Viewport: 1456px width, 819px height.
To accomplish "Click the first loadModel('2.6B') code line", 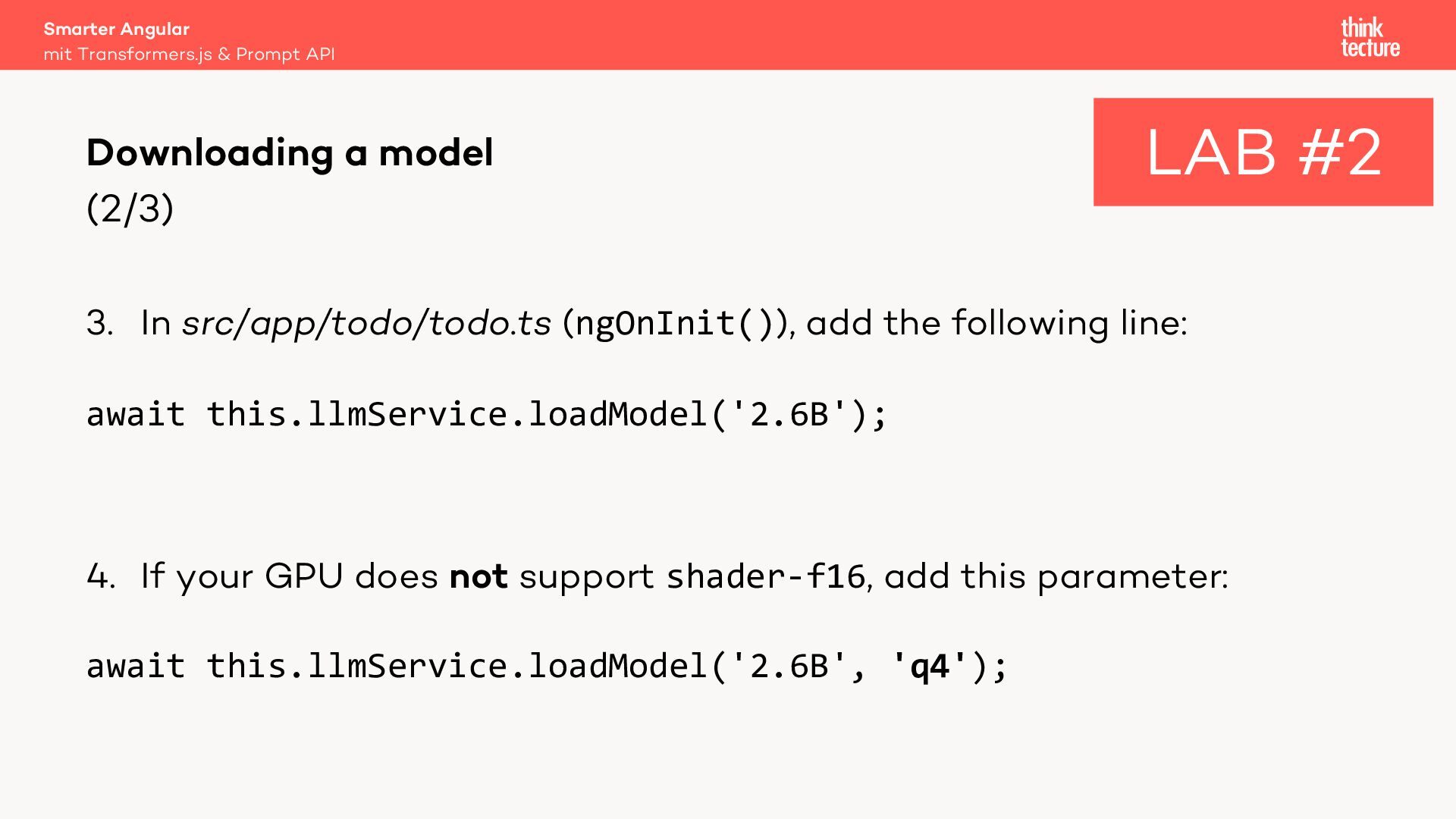I will click(x=486, y=414).
